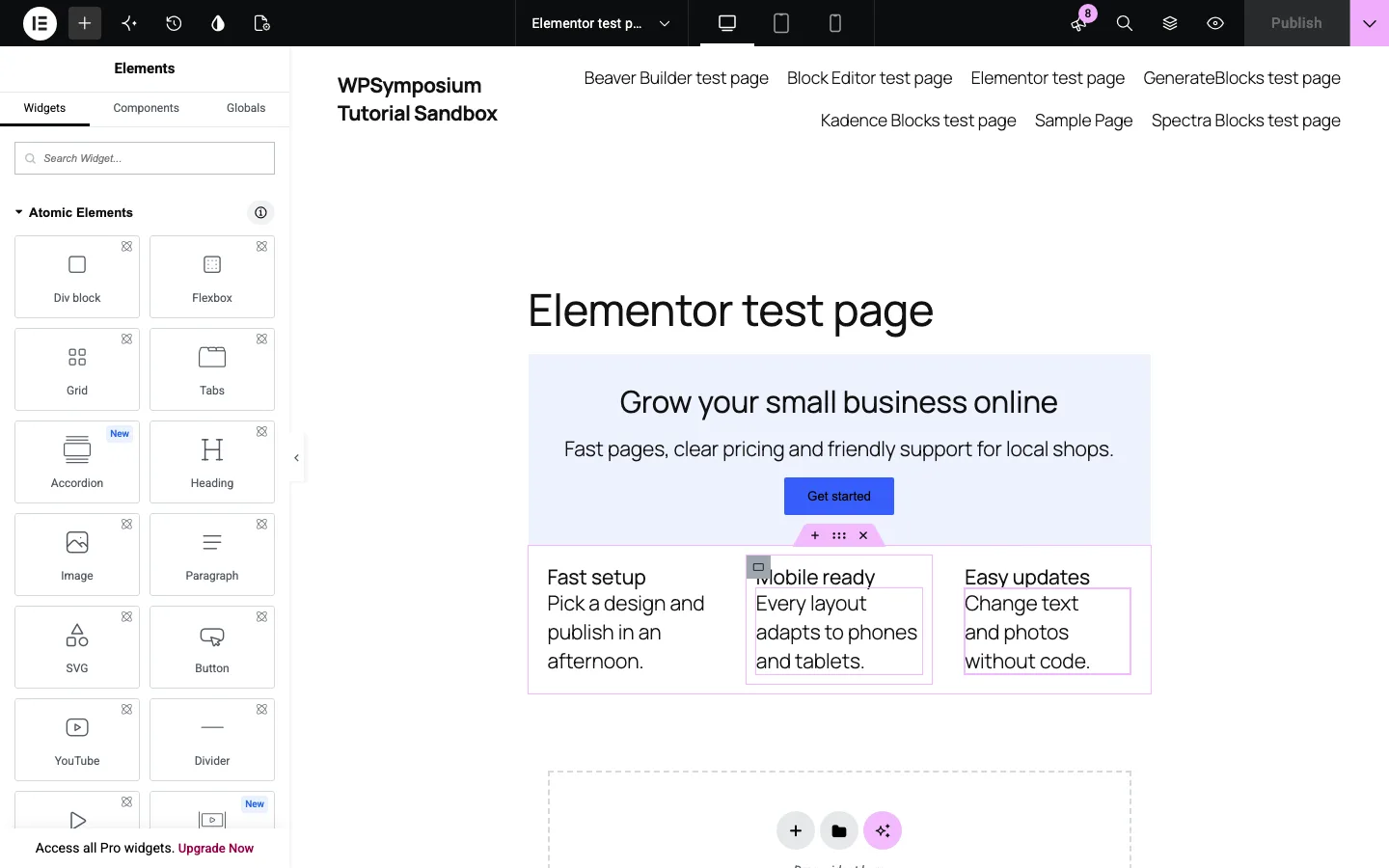
Task: Select the Image widget
Action: pyautogui.click(x=77, y=555)
